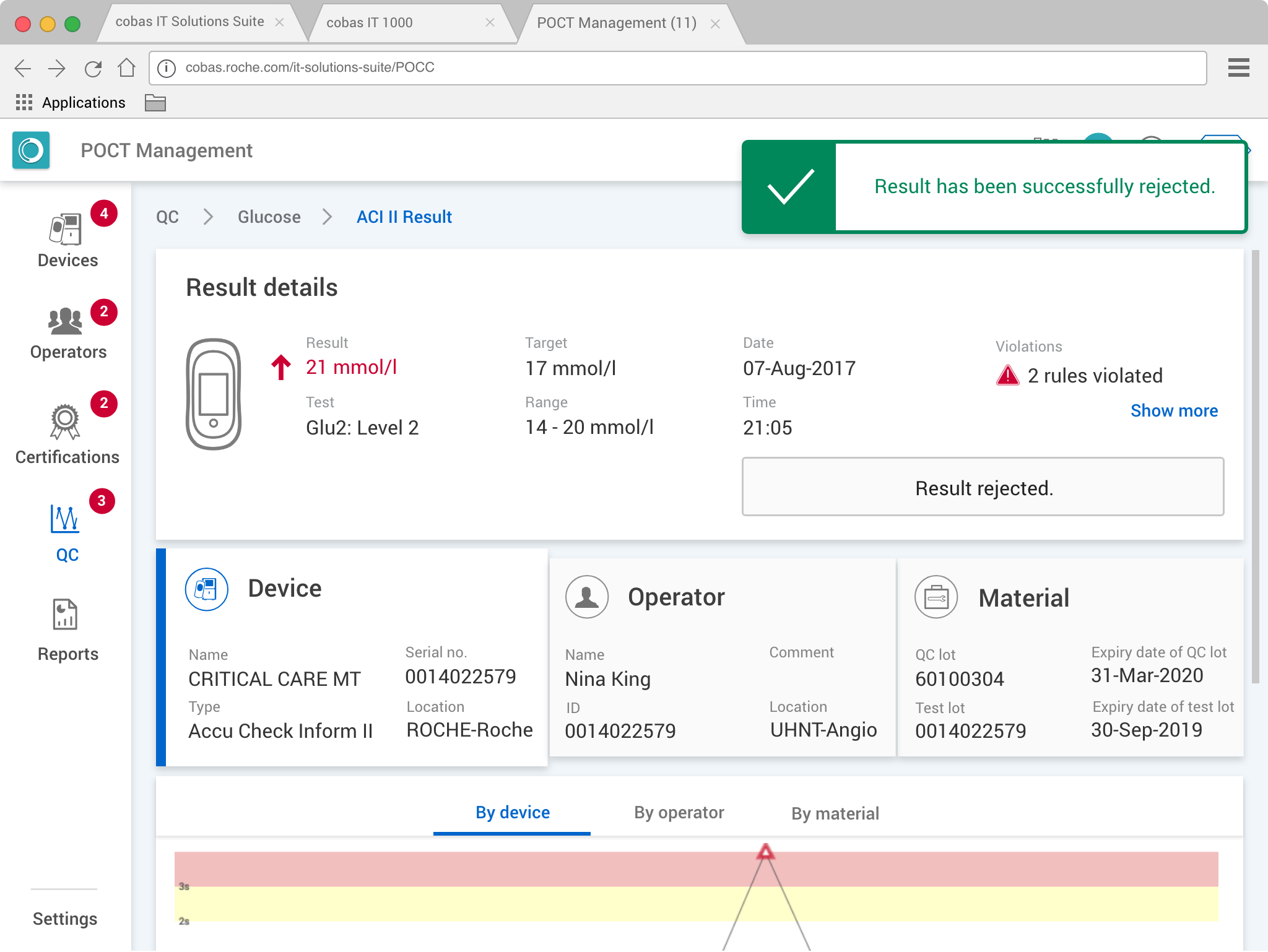Switch to the By material tab
This screenshot has width=1268, height=952.
(835, 813)
